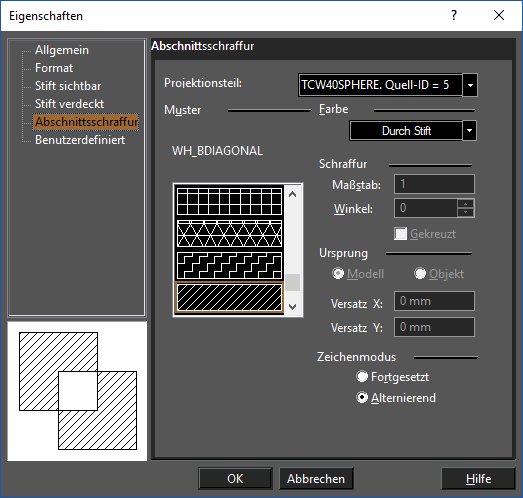Select the Allgemein tree item
523x498 pixels.
(x=62, y=50)
